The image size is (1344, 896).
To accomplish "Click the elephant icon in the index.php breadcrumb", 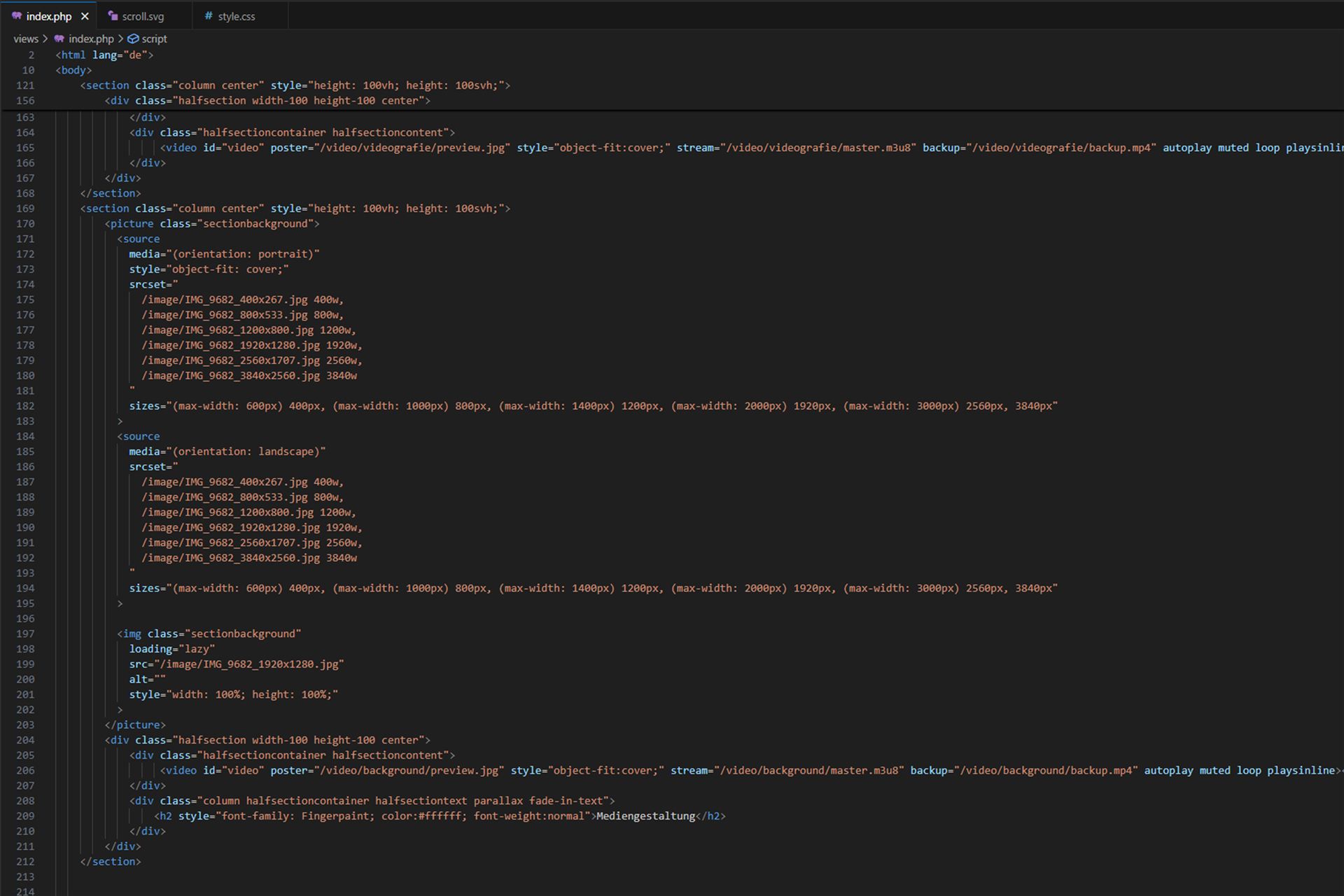I will [x=59, y=38].
